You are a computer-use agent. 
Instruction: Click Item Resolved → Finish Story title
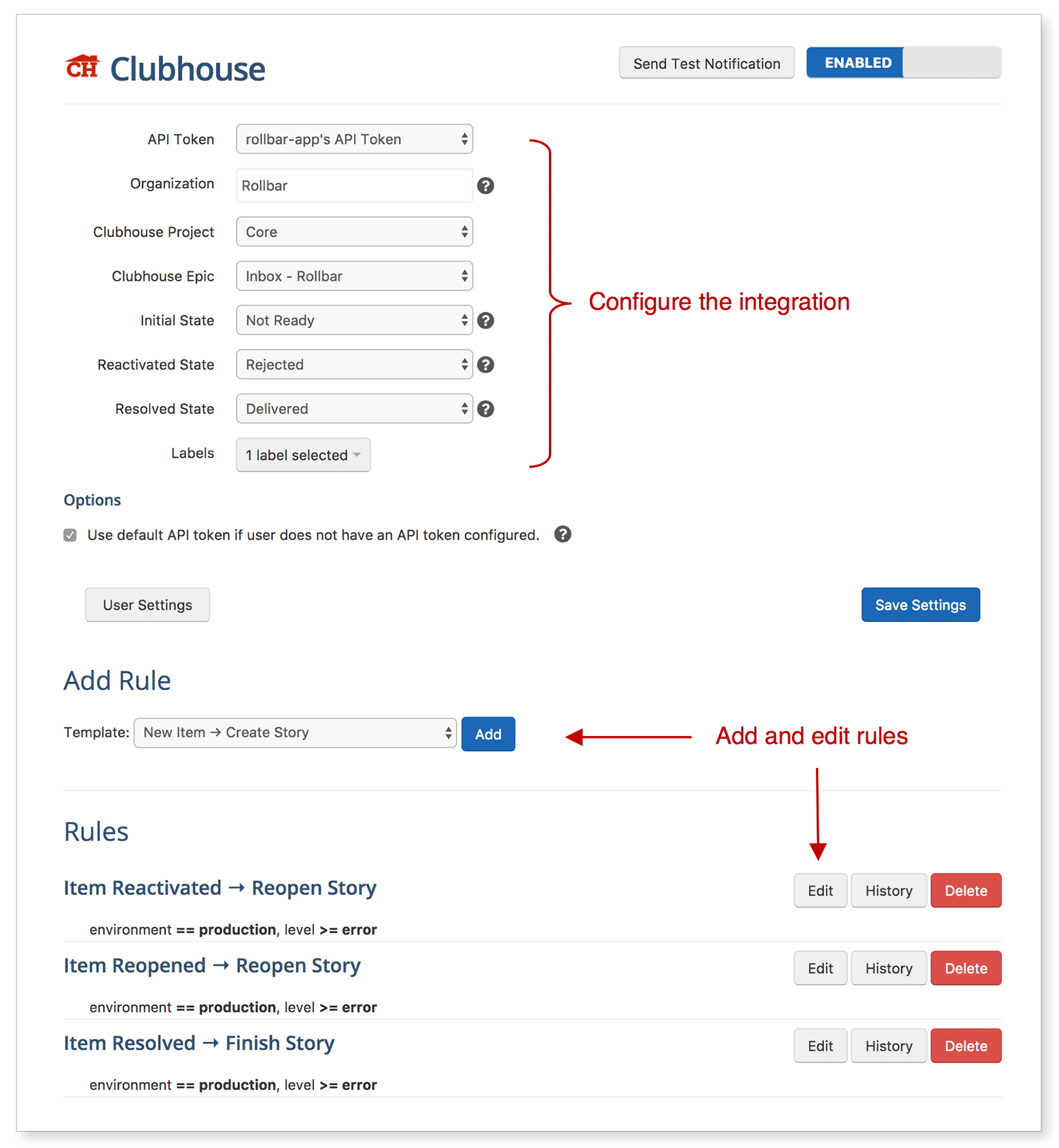pos(199,1043)
